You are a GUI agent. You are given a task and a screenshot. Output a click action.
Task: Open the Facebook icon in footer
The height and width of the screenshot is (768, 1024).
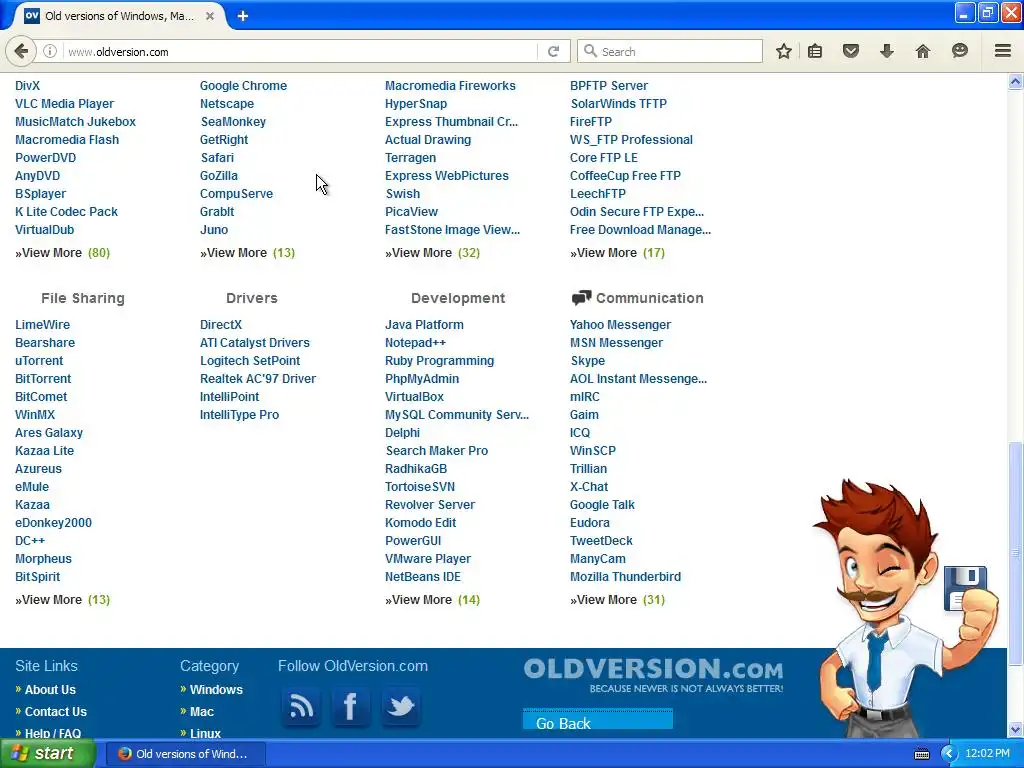(351, 706)
